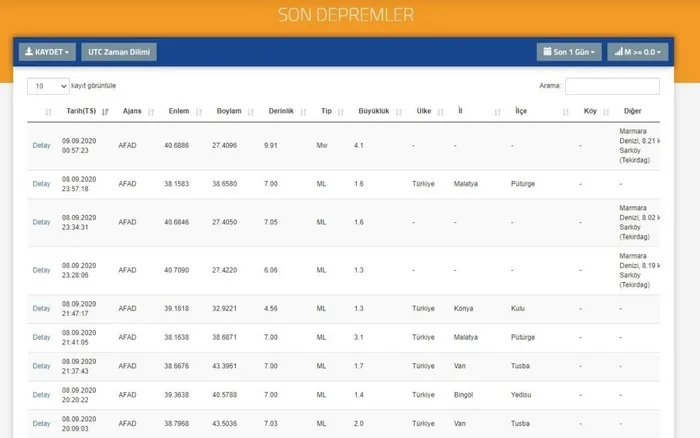Image resolution: width=700 pixels, height=438 pixels.
Task: Open the KAYDET save dropdown
Action: point(47,52)
